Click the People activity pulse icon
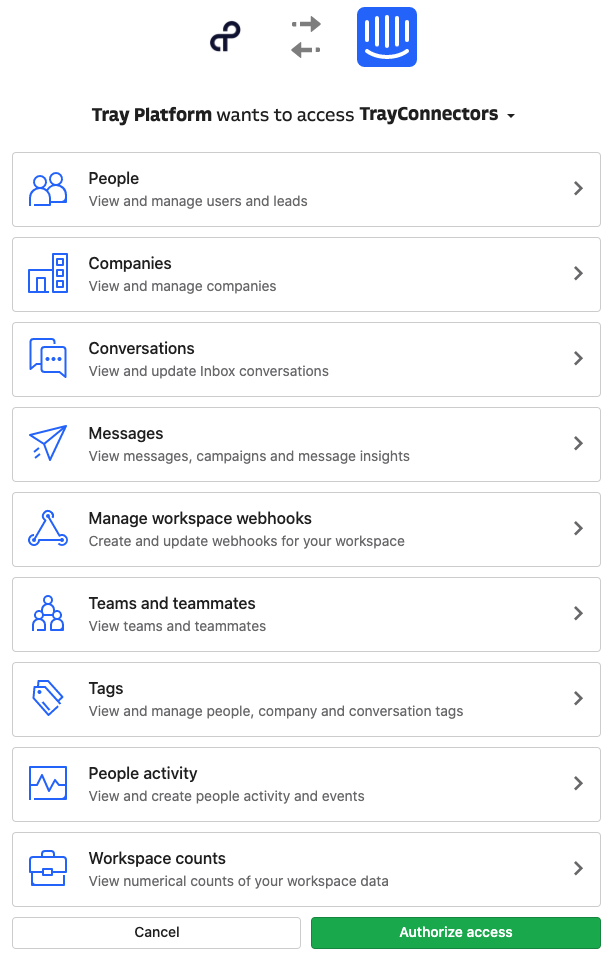This screenshot has height=961, width=614. [x=48, y=783]
